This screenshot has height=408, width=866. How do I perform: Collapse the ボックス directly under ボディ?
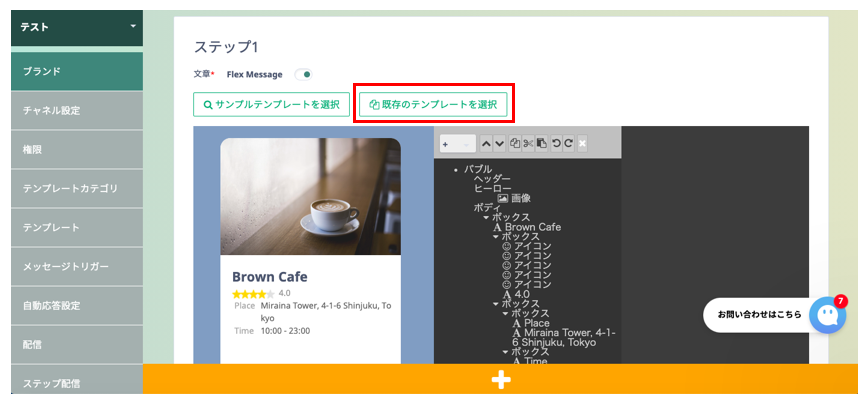tap(486, 218)
